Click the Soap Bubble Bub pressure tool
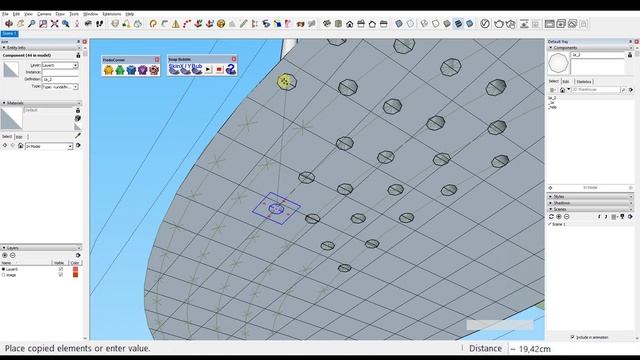 coord(197,69)
